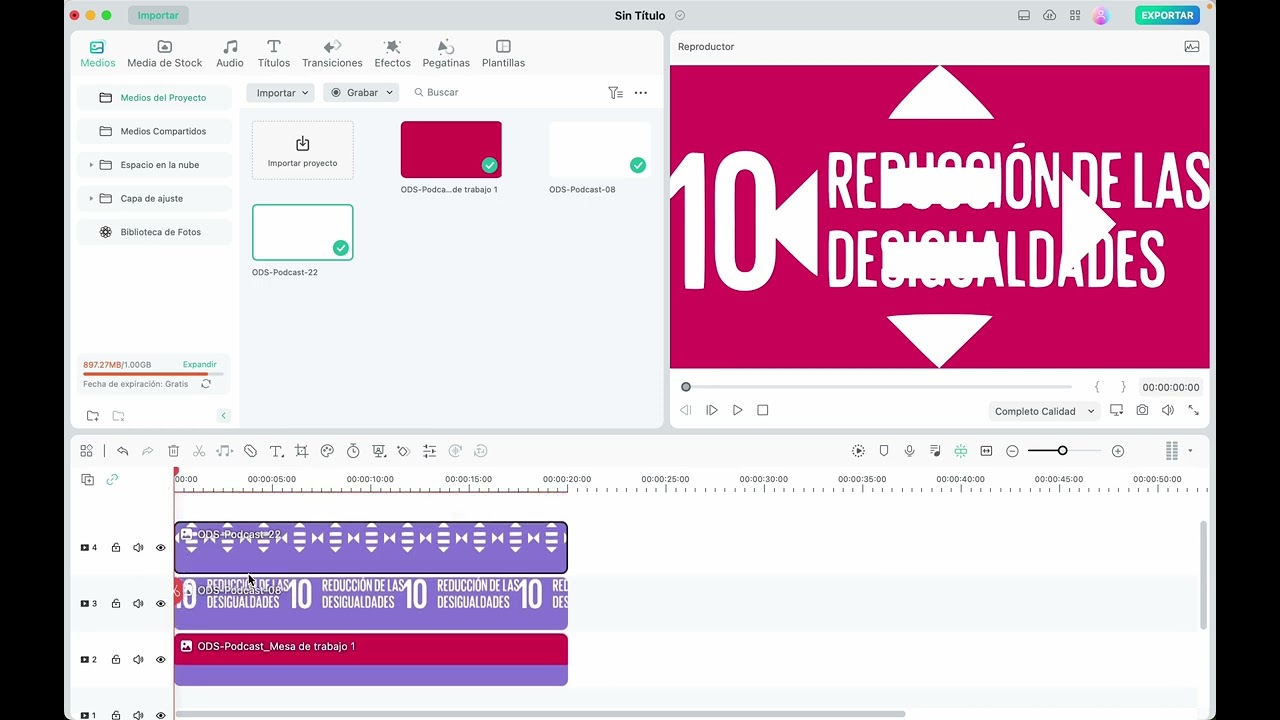Click the filter sort icon beside search
The height and width of the screenshot is (720, 1280).
pos(615,92)
